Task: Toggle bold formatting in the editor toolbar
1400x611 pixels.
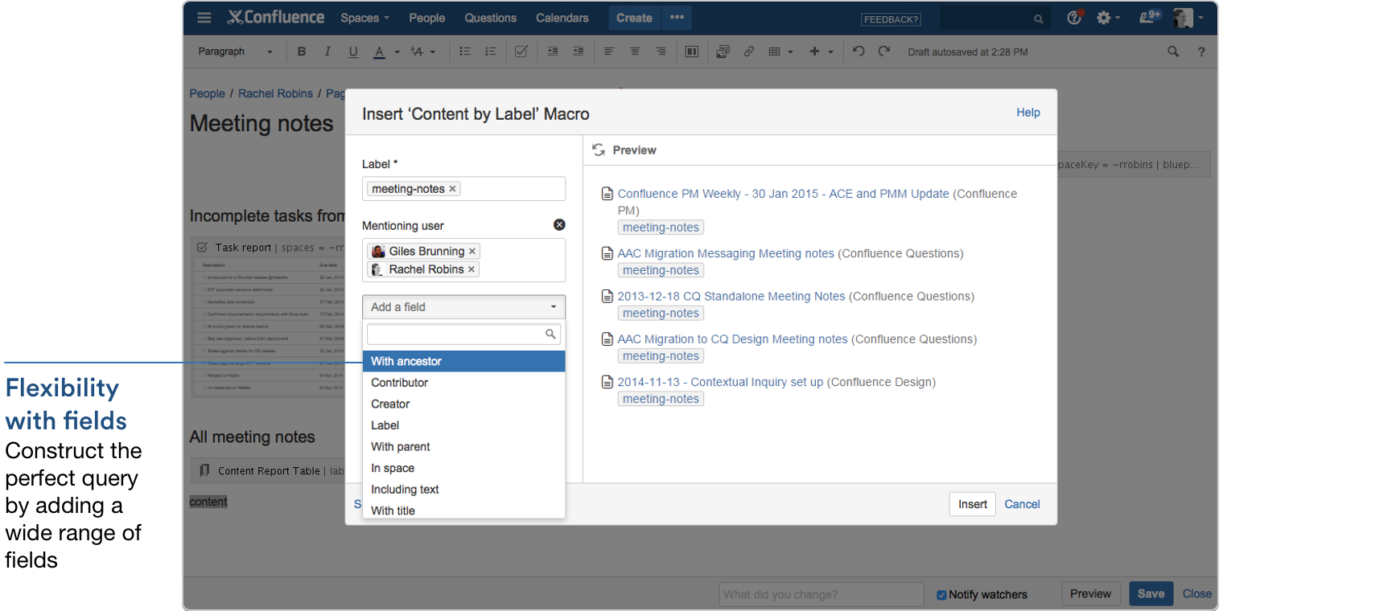Action: [301, 51]
